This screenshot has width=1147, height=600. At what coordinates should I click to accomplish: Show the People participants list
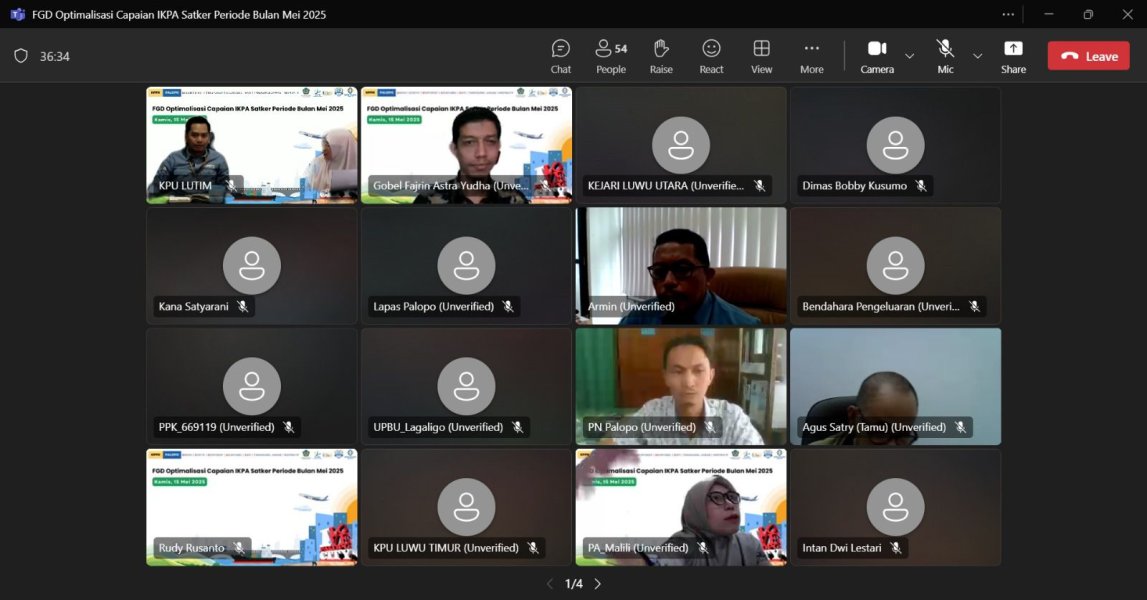click(610, 56)
